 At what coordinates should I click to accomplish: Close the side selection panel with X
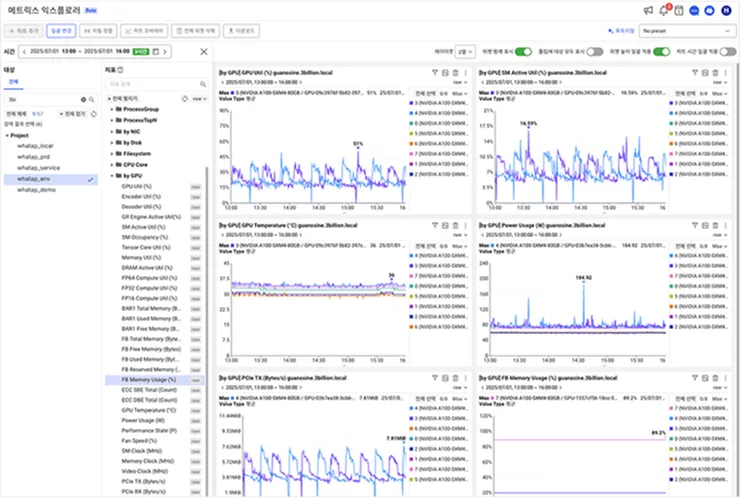pos(203,51)
